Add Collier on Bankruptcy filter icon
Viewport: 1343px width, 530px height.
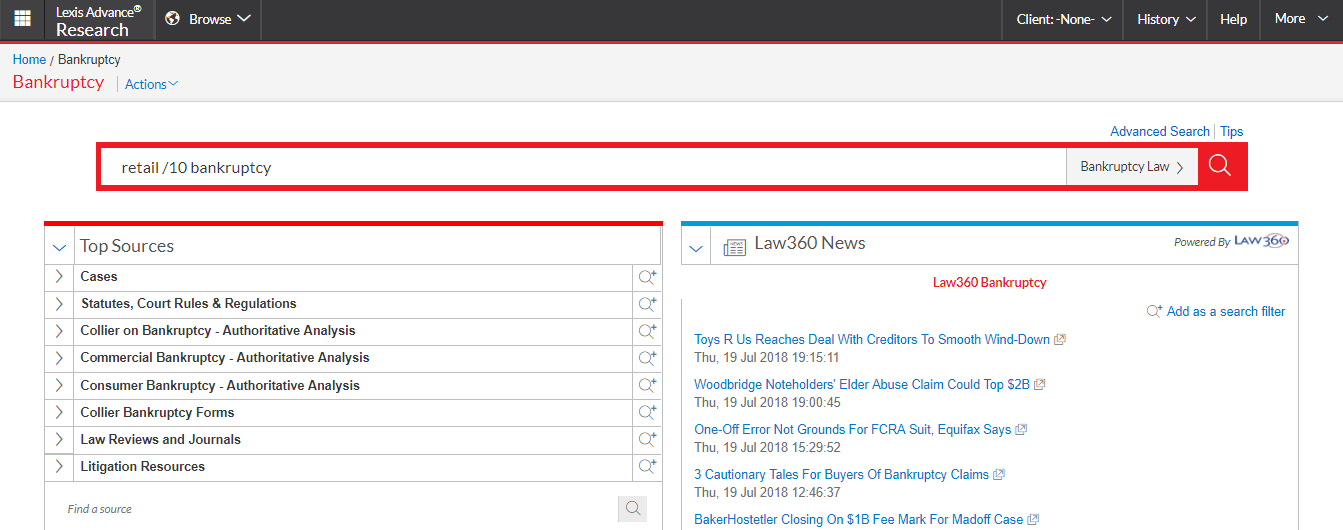(x=648, y=331)
